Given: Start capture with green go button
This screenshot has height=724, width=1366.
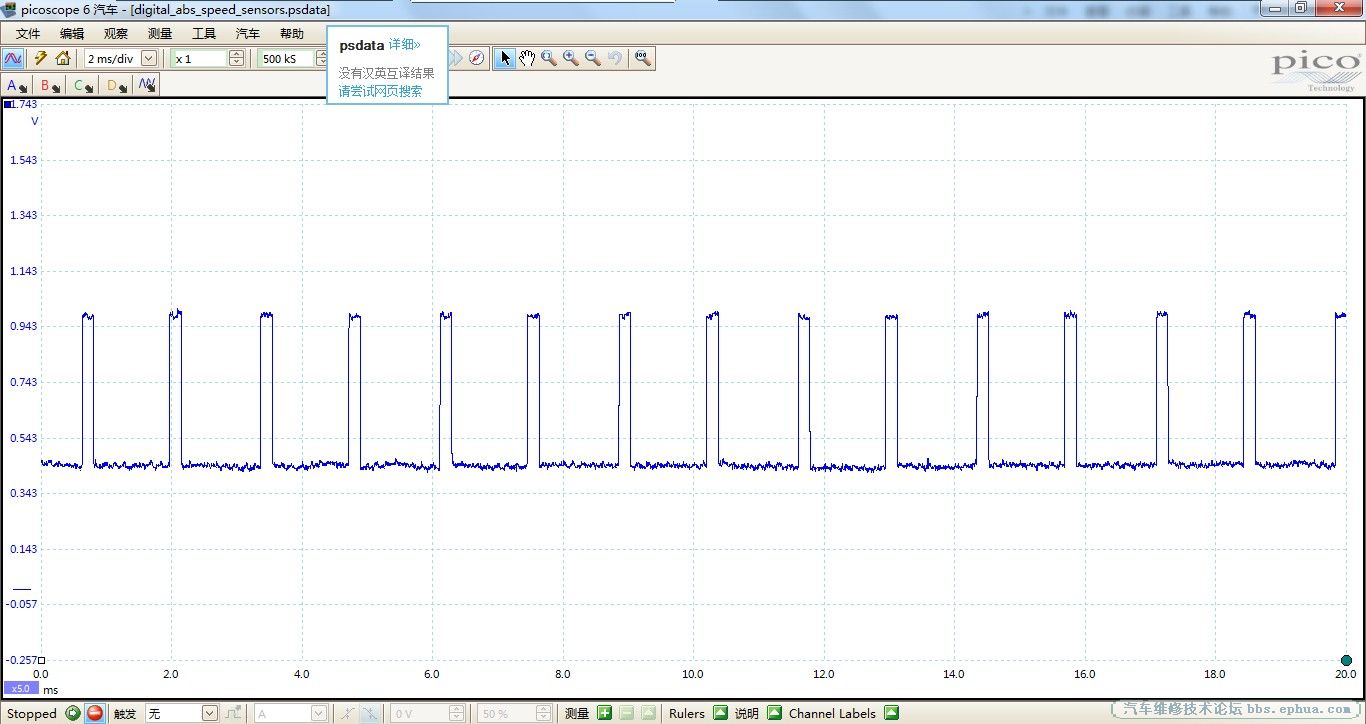Looking at the screenshot, I should [73, 713].
